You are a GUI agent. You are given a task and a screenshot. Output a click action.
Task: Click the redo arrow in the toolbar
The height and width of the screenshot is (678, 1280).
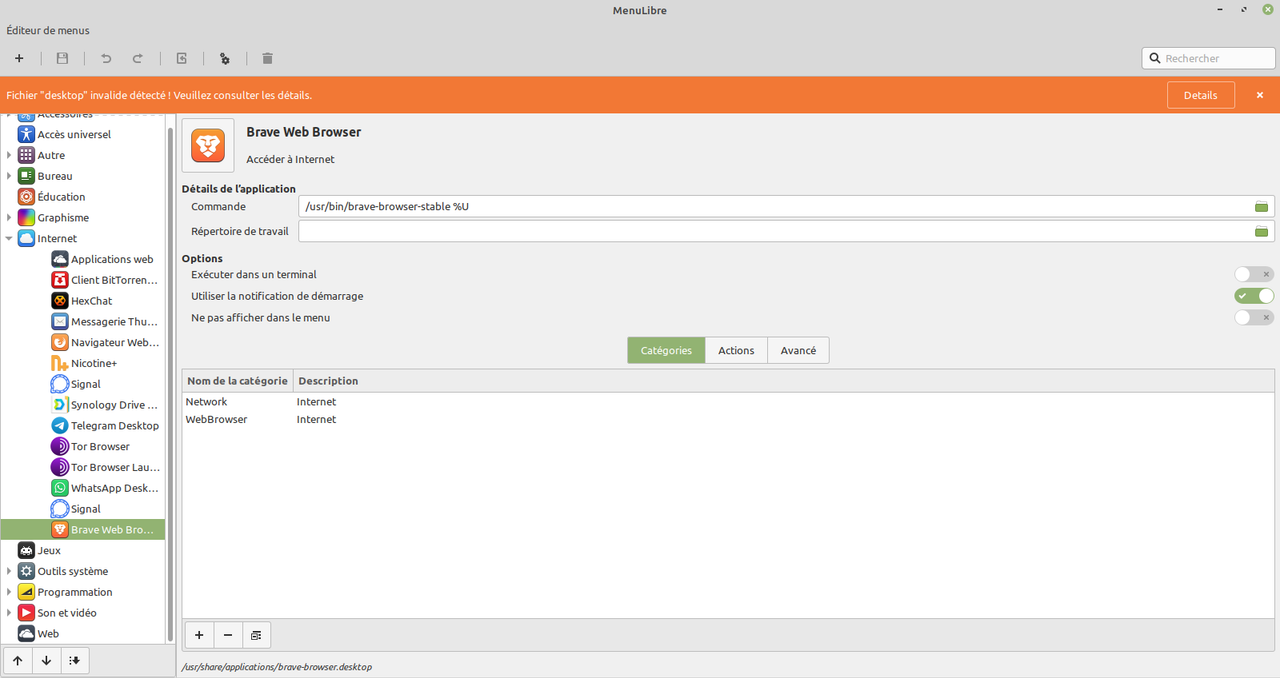pos(138,59)
